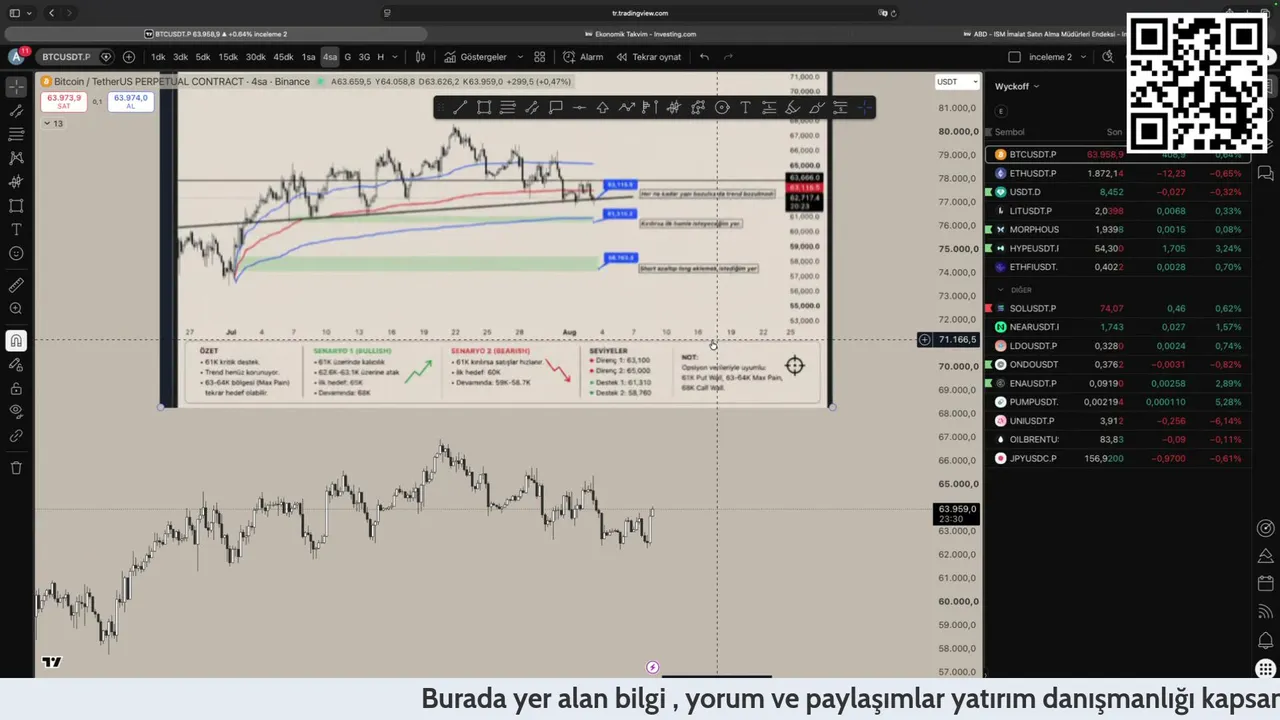Viewport: 1280px width, 720px height.
Task: Select the text tool in left sidebar
Action: point(16,230)
